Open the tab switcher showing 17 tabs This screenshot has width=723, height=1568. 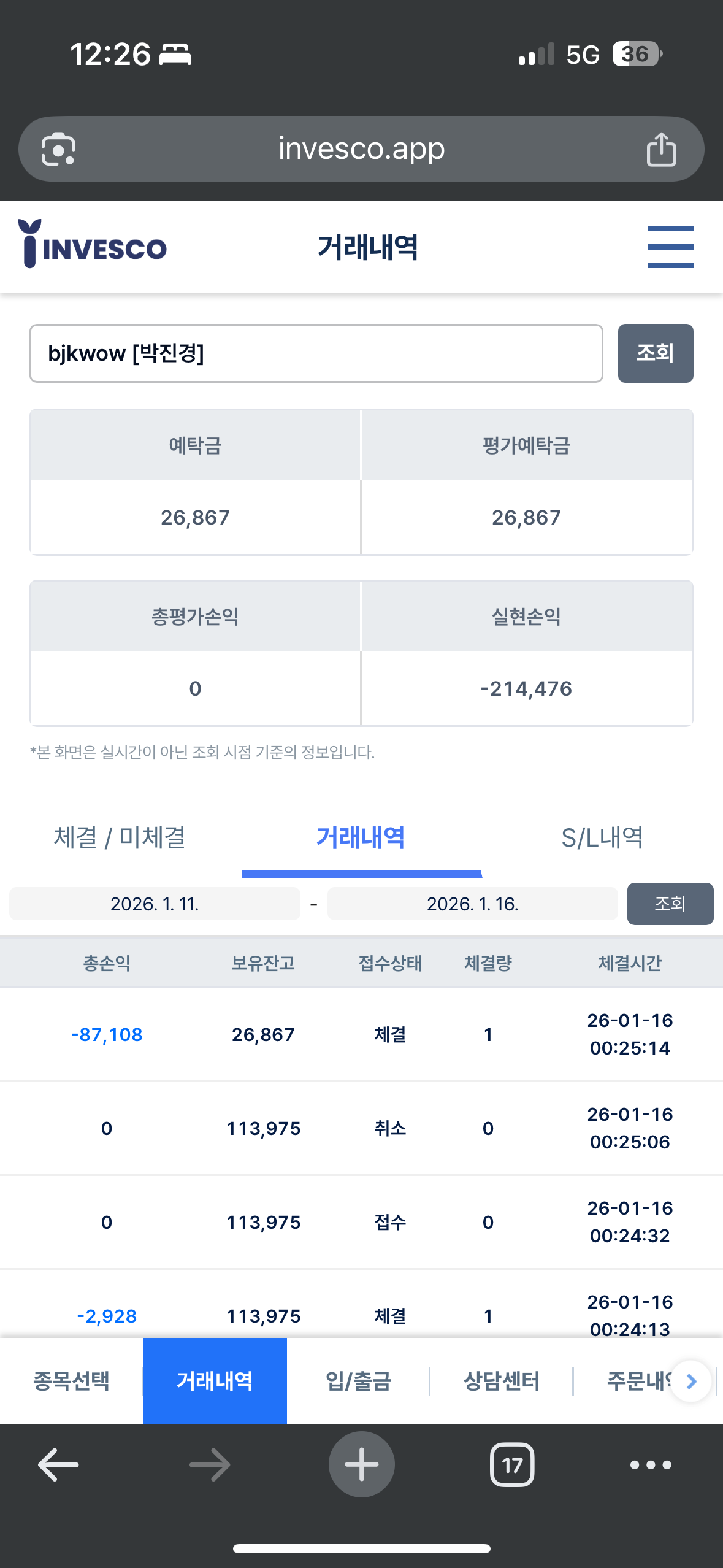coord(512,1465)
